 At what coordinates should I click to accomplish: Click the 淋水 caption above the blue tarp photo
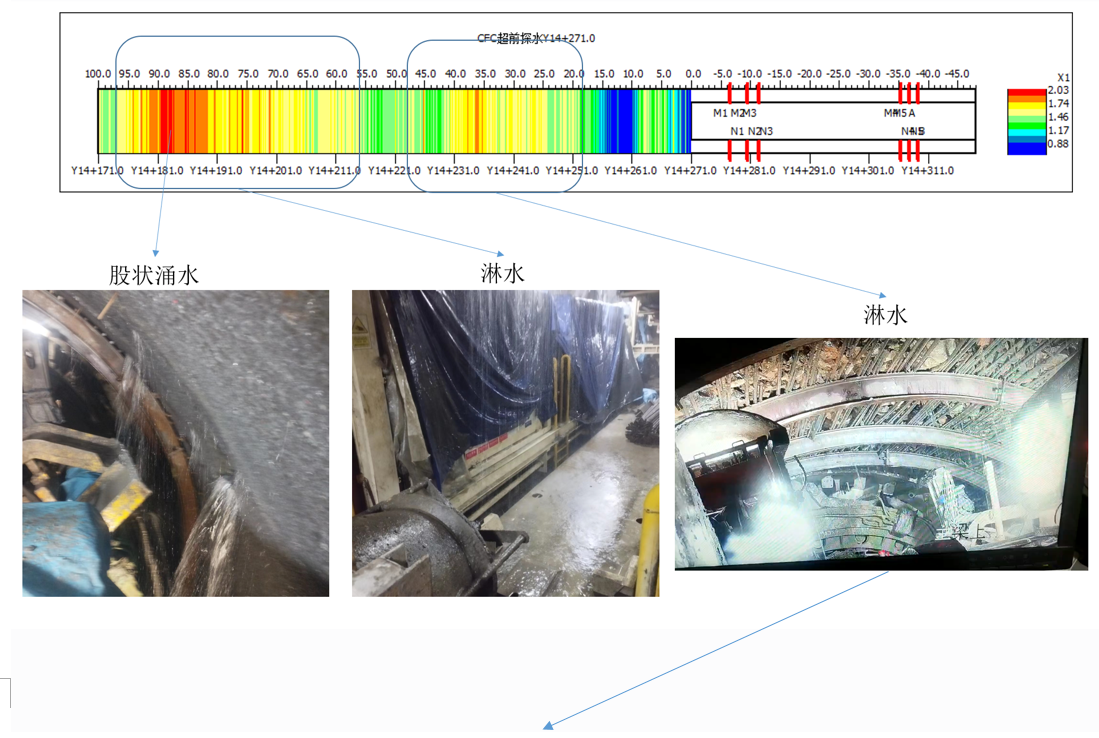point(502,273)
